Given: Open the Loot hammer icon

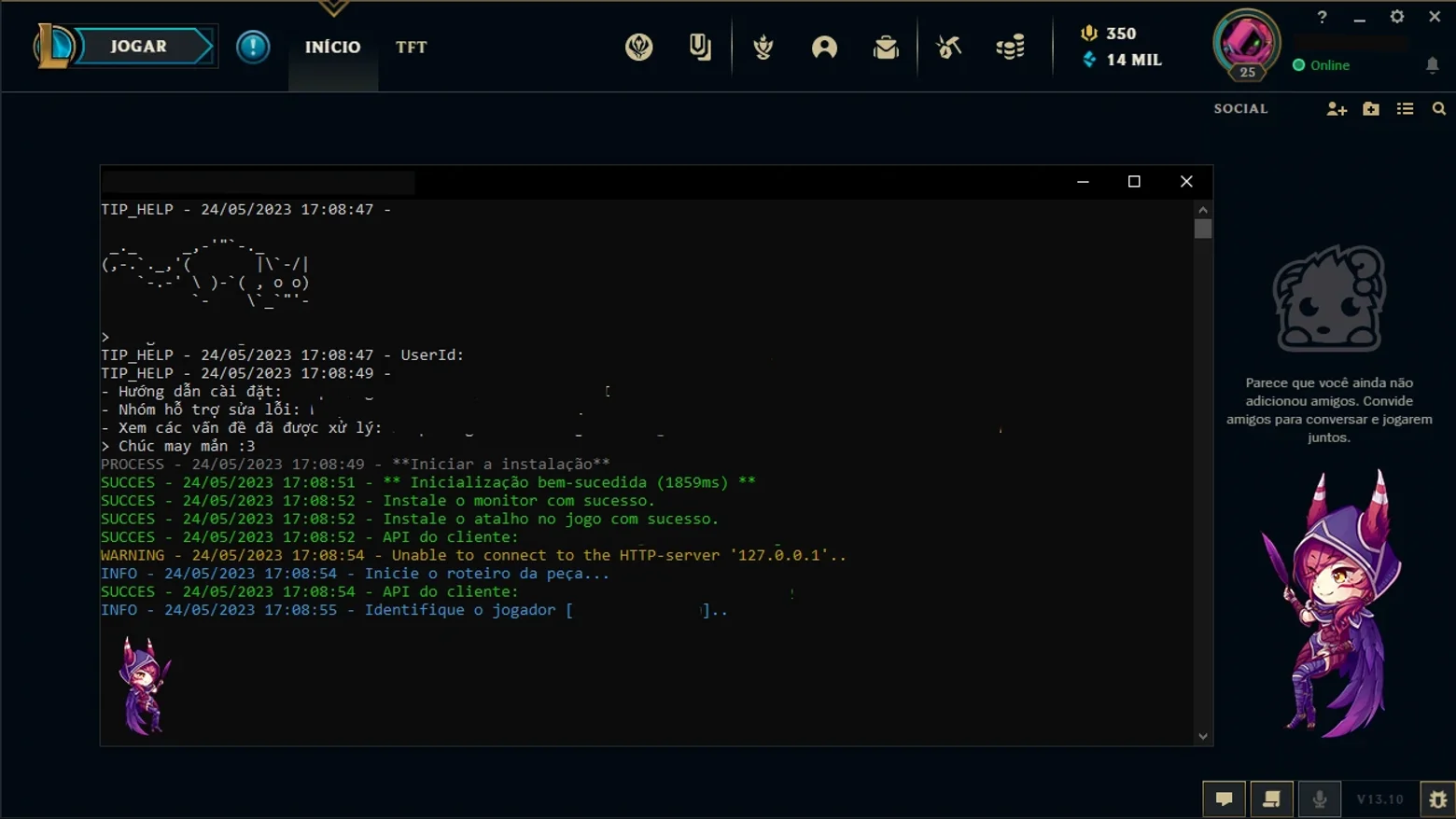Looking at the screenshot, I should (948, 47).
